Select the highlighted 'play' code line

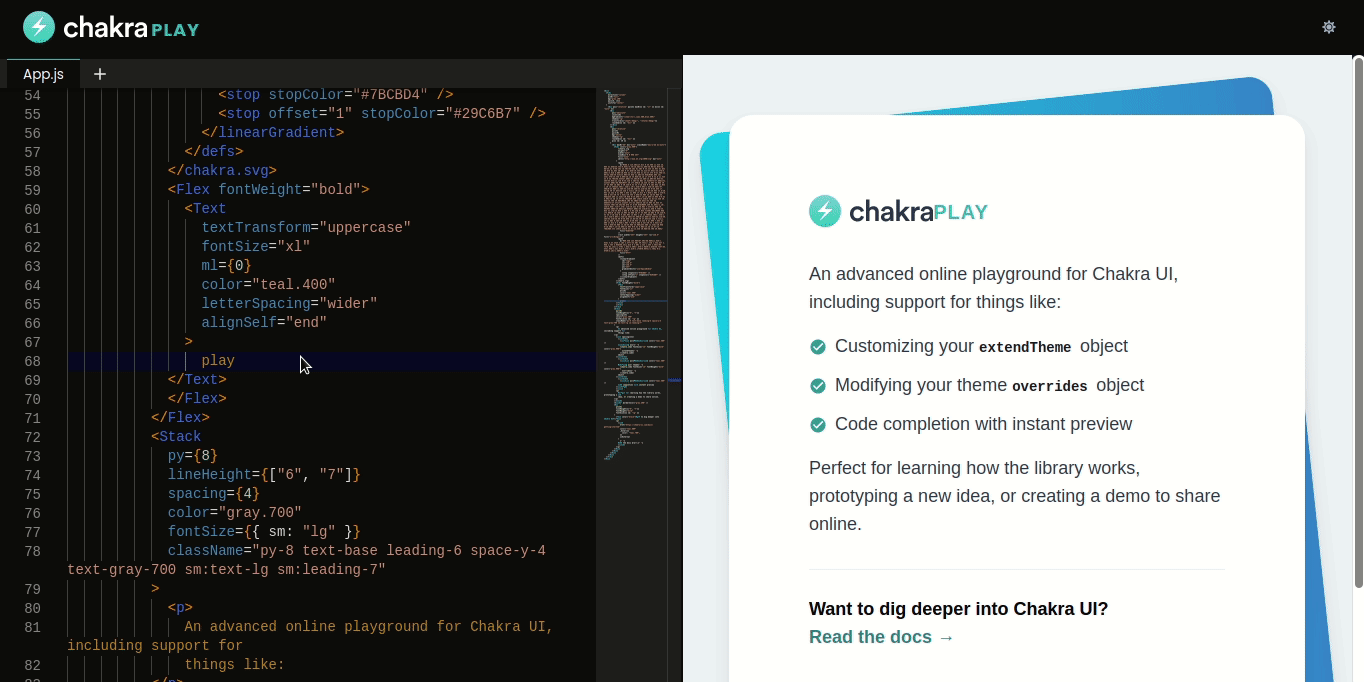pyautogui.click(x=218, y=360)
